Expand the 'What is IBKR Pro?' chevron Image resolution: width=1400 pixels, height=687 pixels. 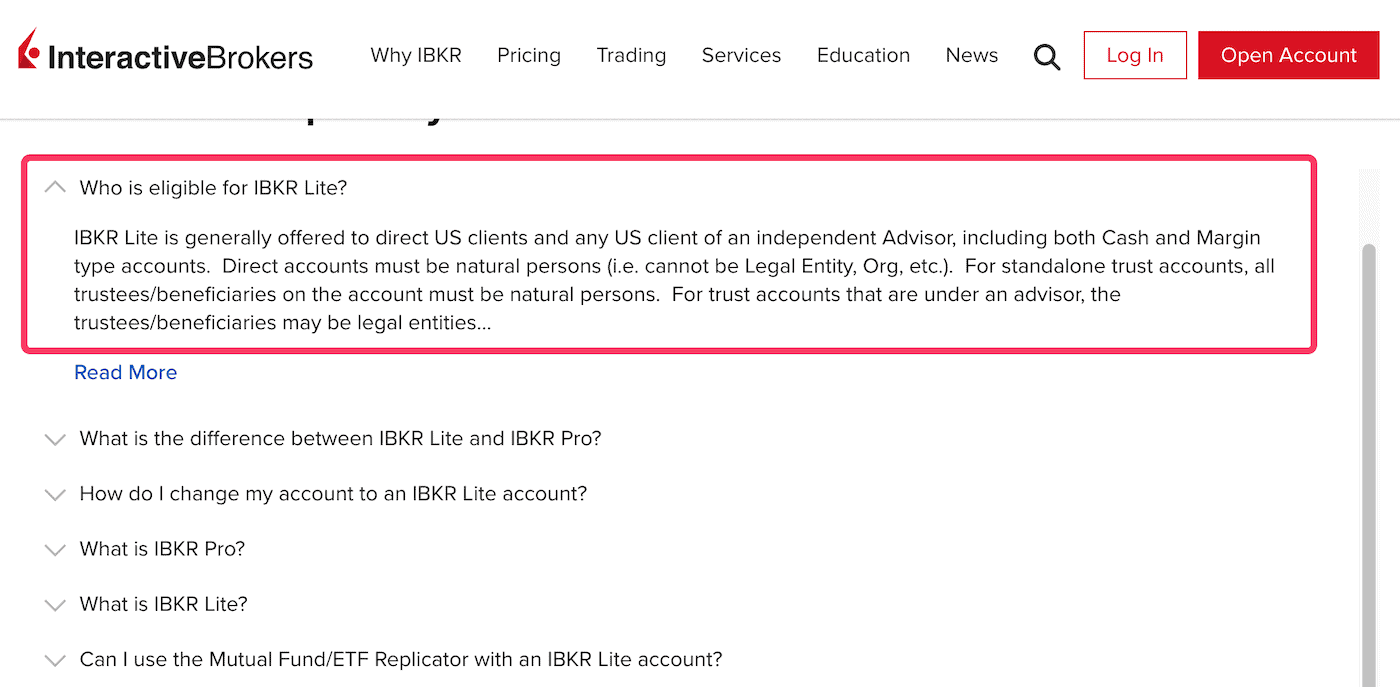(x=55, y=550)
